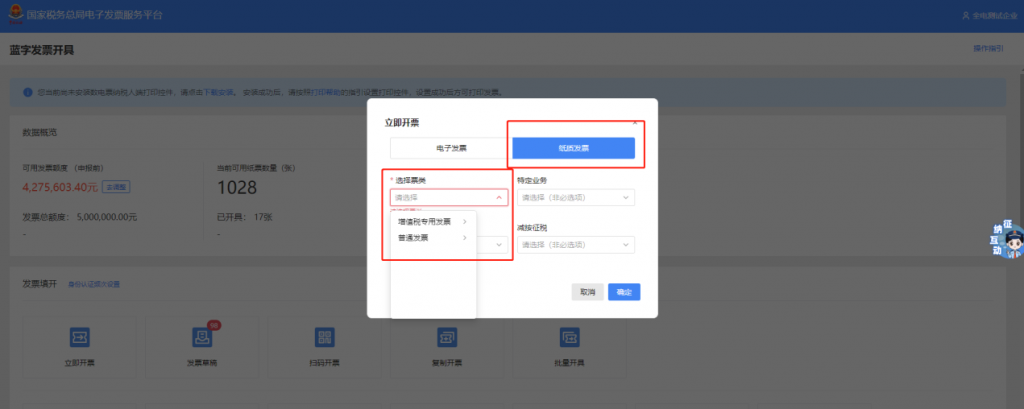Click the 蓝字发票开具 page heading
The height and width of the screenshot is (409, 1024).
click(x=42, y=50)
